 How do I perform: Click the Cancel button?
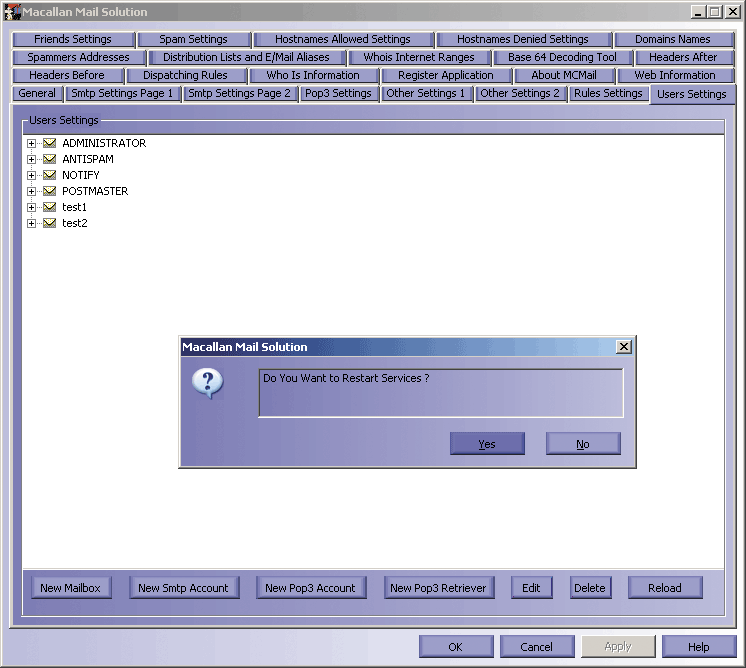coord(537,647)
